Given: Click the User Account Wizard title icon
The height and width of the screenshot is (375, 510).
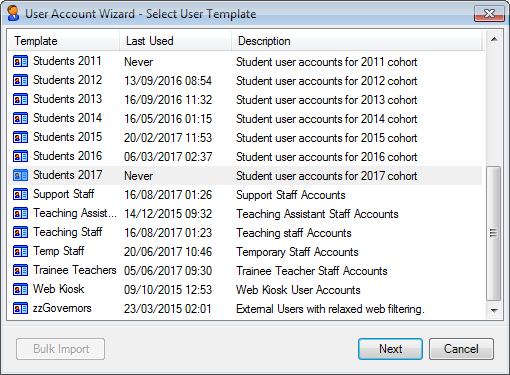Looking at the screenshot, I should [14, 13].
